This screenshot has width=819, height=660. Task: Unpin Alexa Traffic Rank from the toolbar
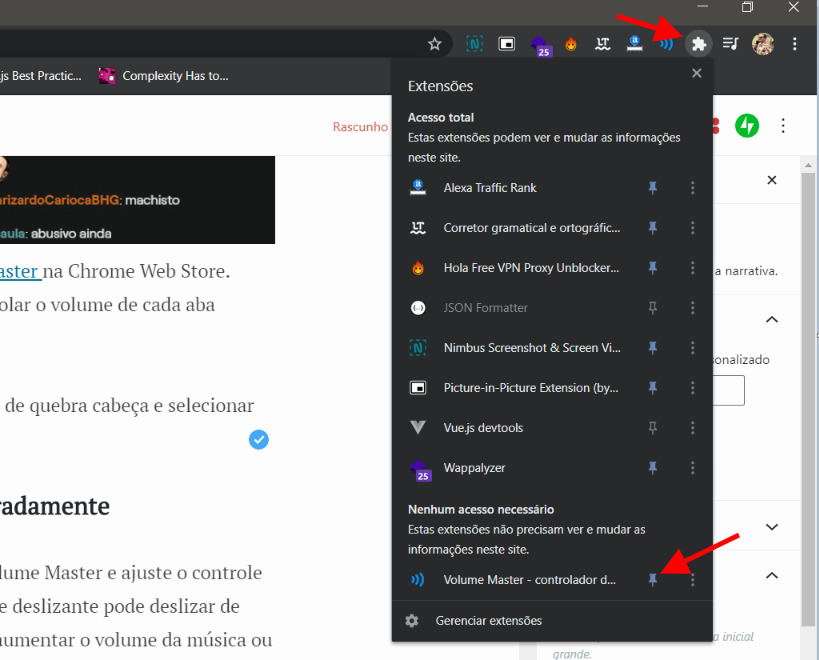pos(653,187)
